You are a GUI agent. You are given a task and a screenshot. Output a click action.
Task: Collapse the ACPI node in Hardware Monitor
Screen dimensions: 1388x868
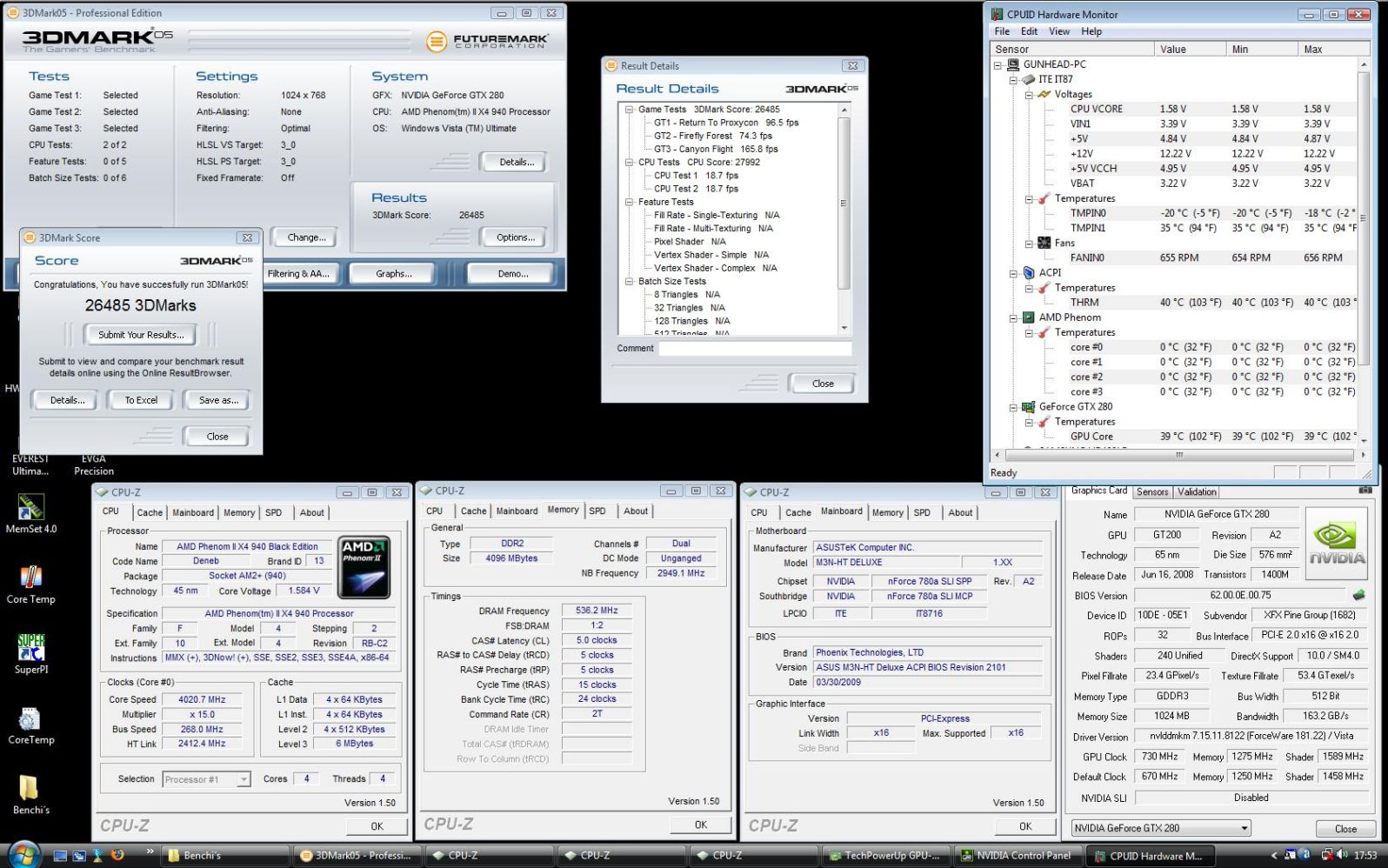click(x=1013, y=272)
